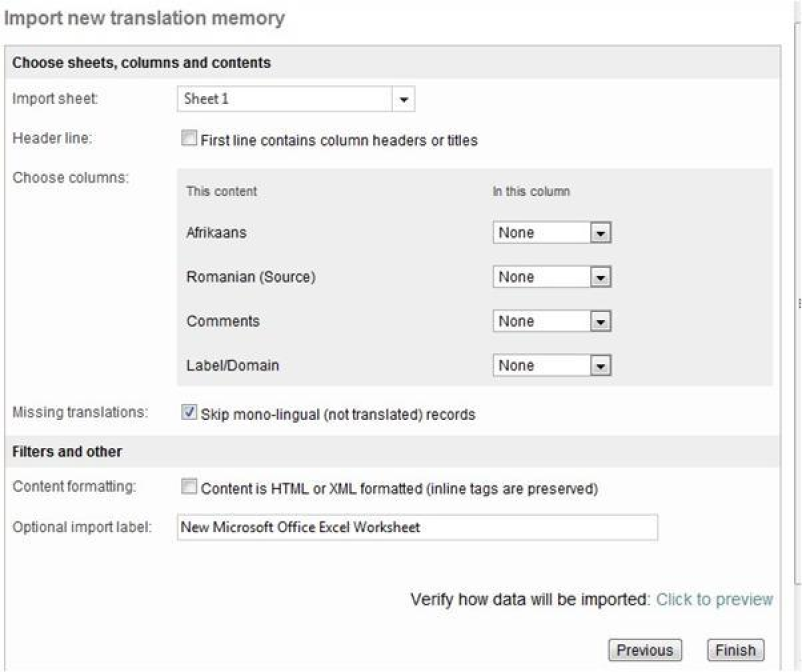Enable First line contains column headers checkbox
802x672 pixels.
click(x=189, y=140)
